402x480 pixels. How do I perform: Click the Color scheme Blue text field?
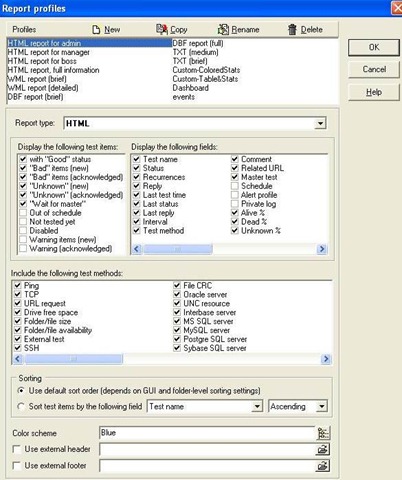[x=207, y=433]
